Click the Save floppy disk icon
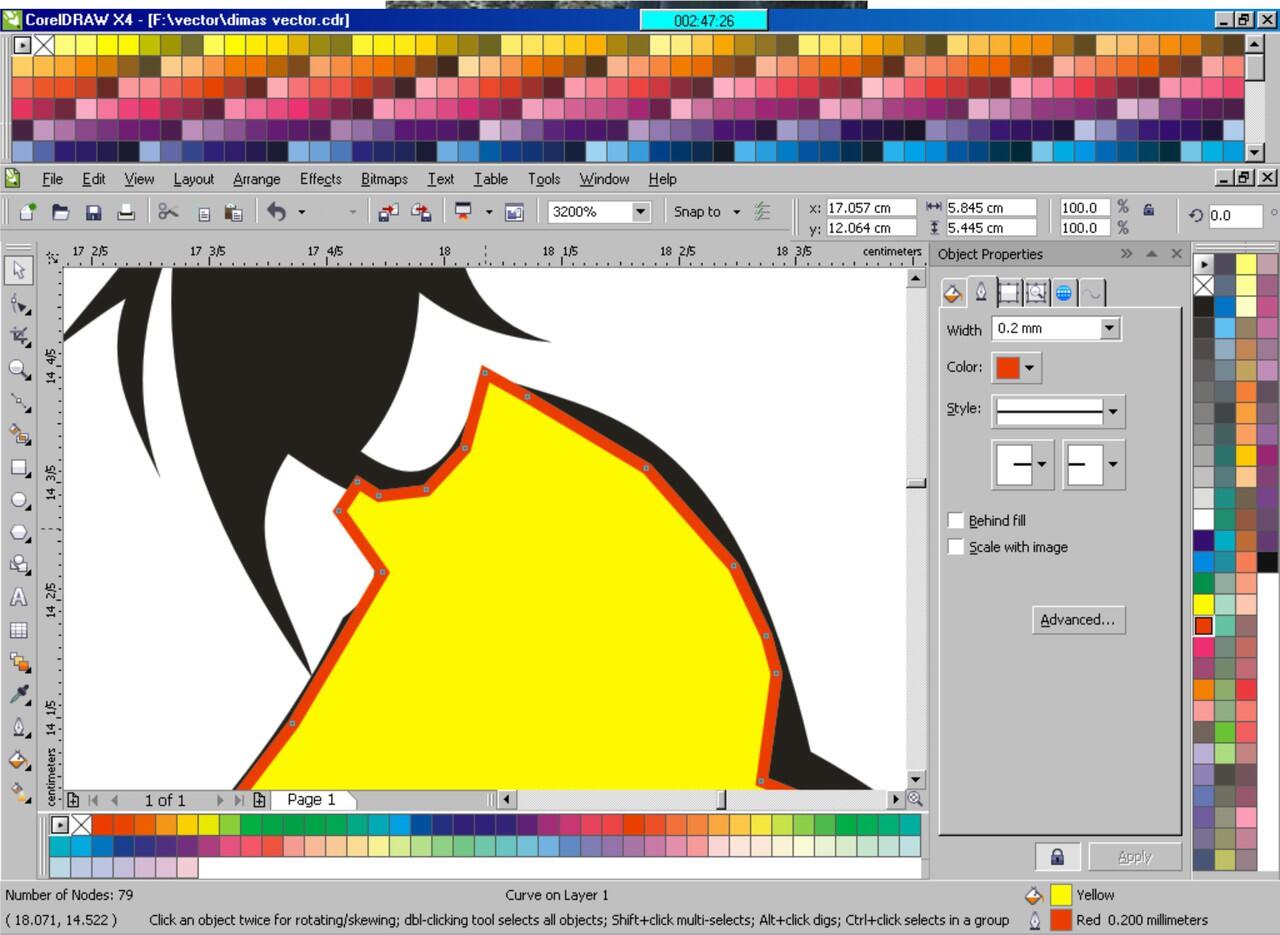The height and width of the screenshot is (935, 1280). point(93,212)
